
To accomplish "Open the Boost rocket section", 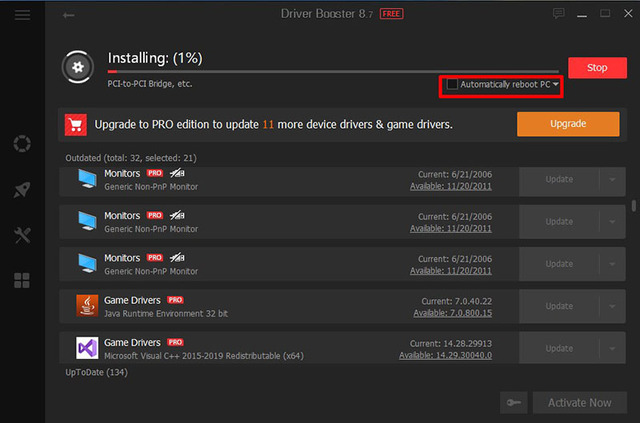I will (22, 189).
